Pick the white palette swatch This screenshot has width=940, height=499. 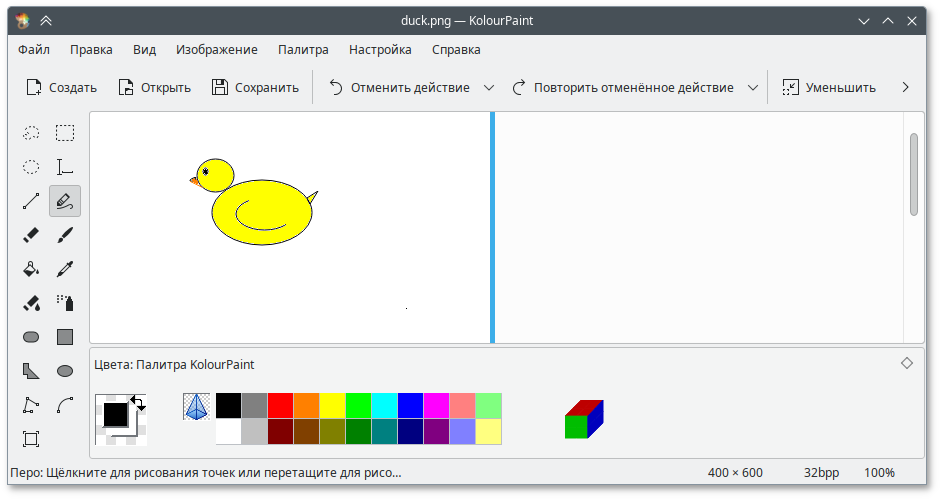pyautogui.click(x=228, y=432)
